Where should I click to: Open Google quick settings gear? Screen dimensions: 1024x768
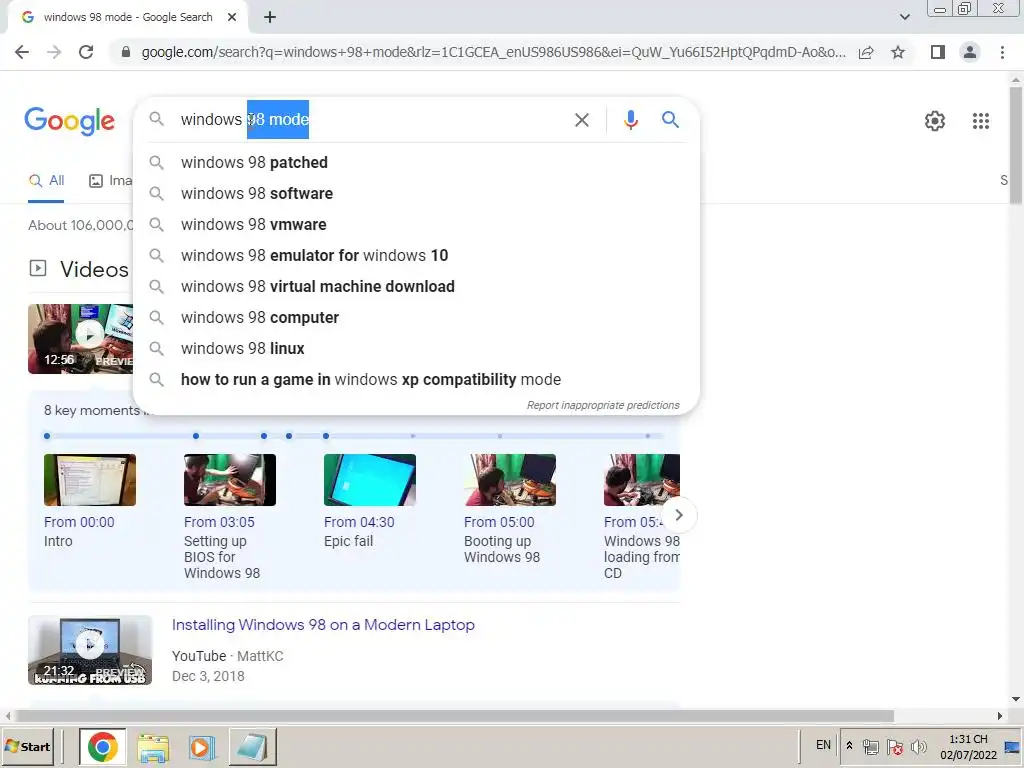[x=935, y=121]
